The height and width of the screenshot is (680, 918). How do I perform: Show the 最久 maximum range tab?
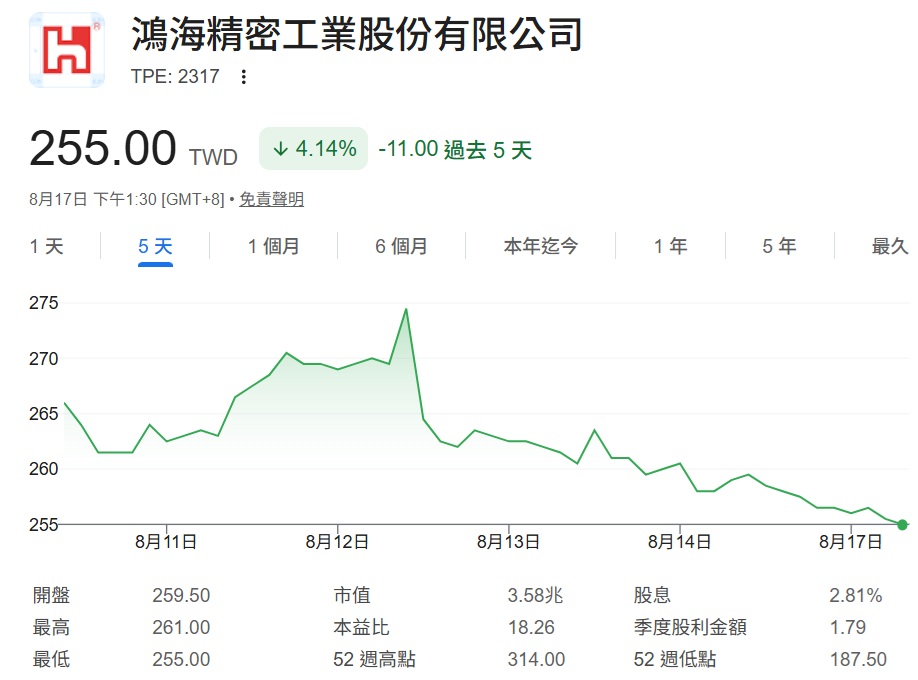click(890, 246)
